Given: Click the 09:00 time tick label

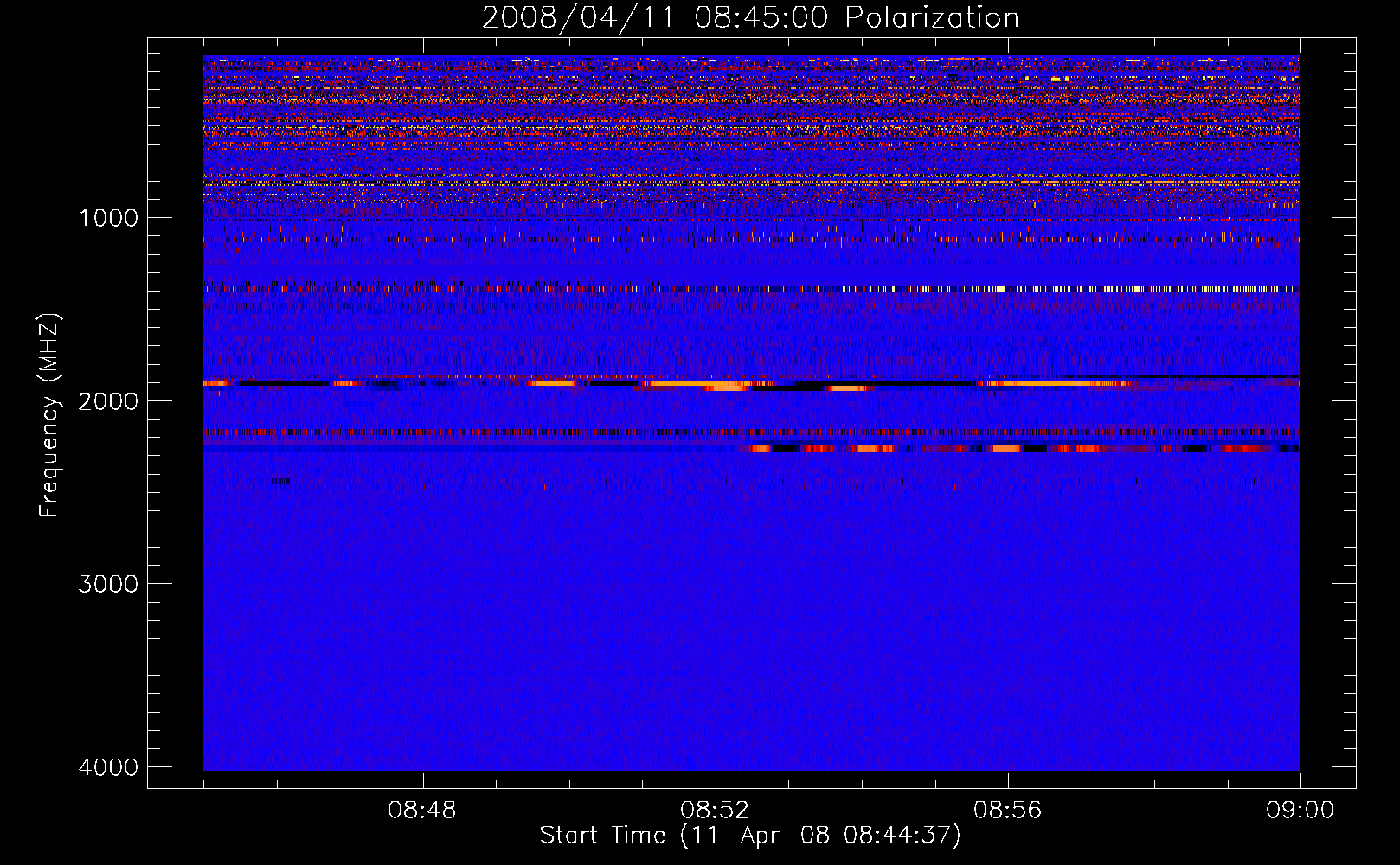Looking at the screenshot, I should click(1300, 811).
